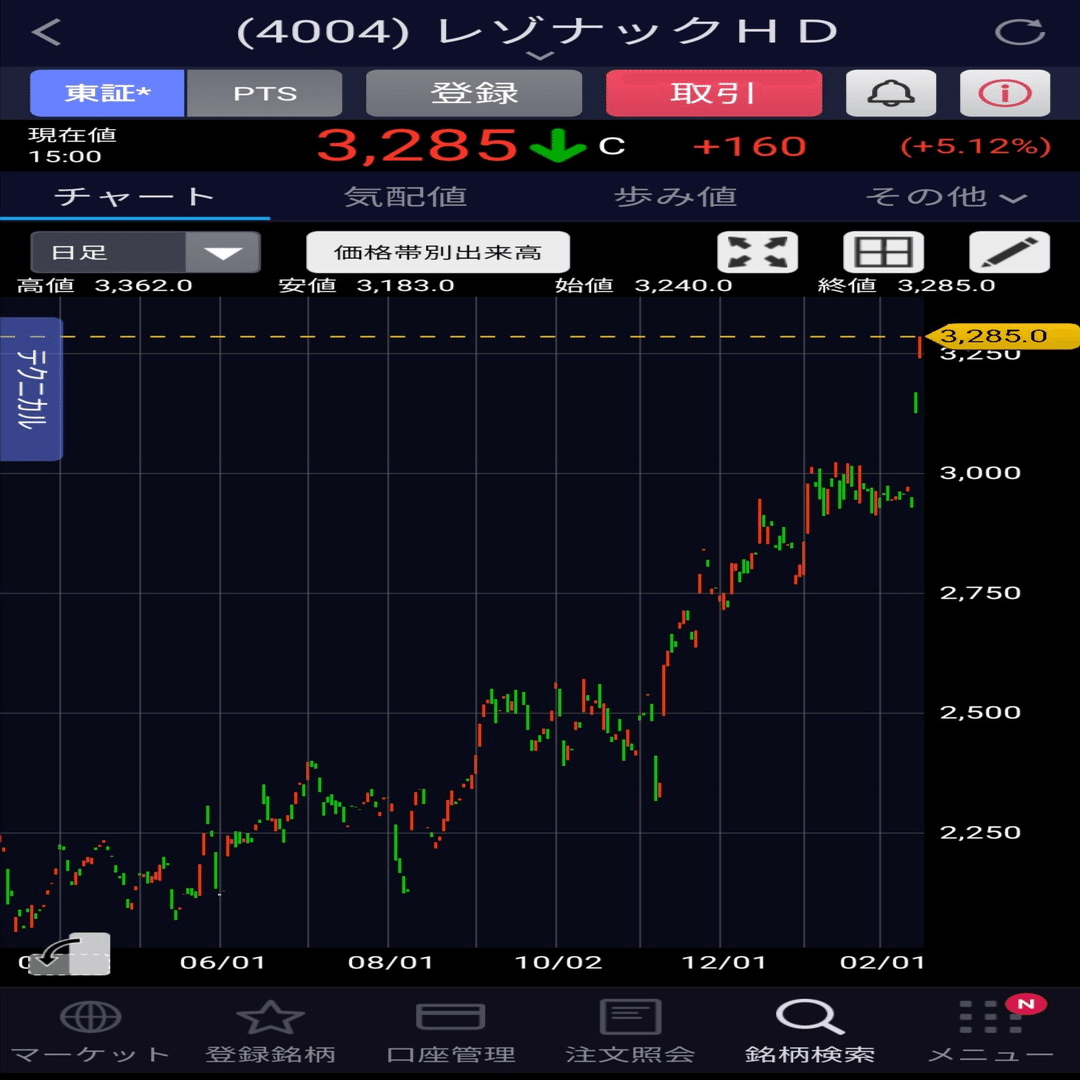This screenshot has height=1080, width=1080.
Task: Tap the 登録 register button
Action: [474, 93]
